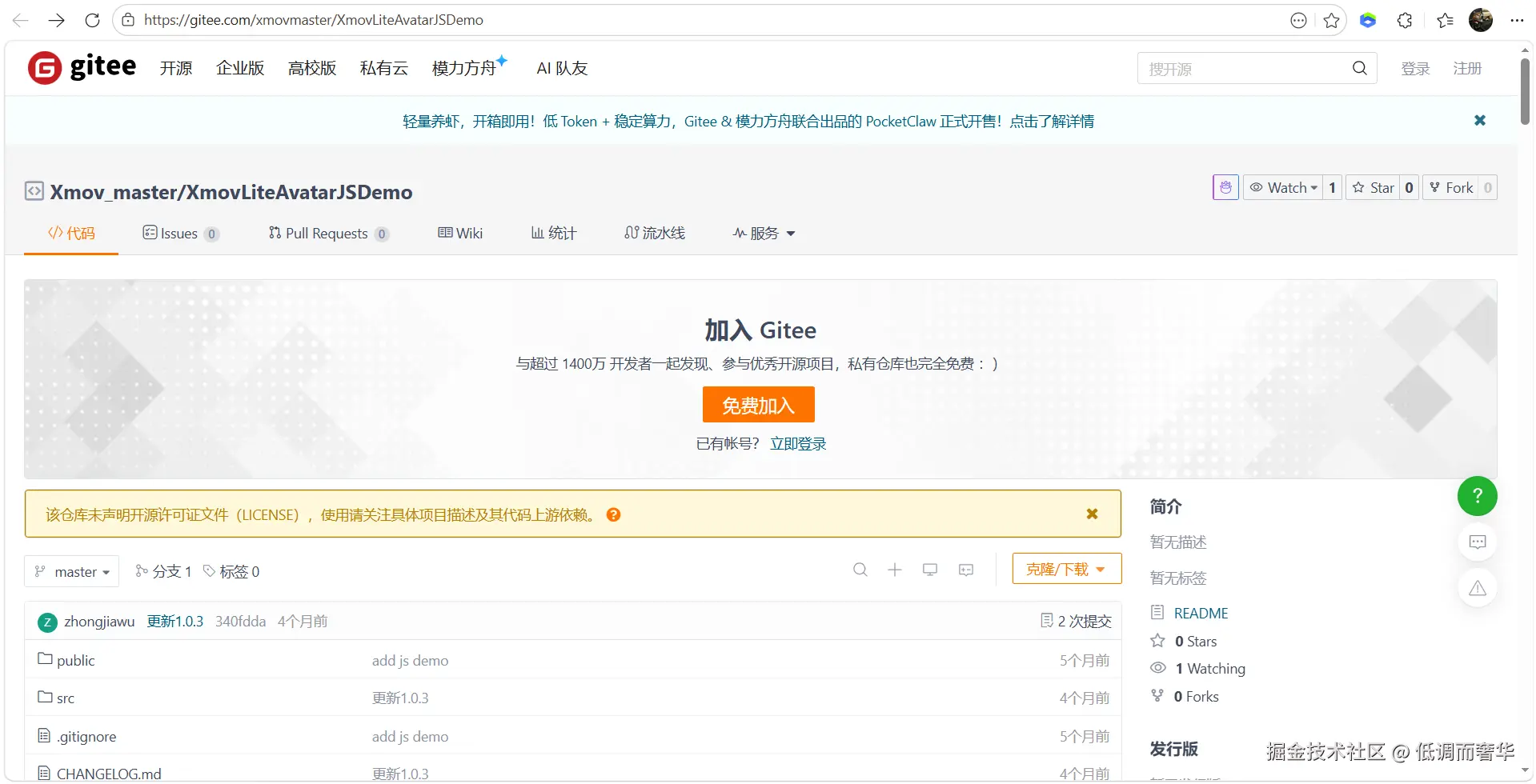Click the PocketClaw announcement text
The image size is (1536, 784).
(x=748, y=121)
